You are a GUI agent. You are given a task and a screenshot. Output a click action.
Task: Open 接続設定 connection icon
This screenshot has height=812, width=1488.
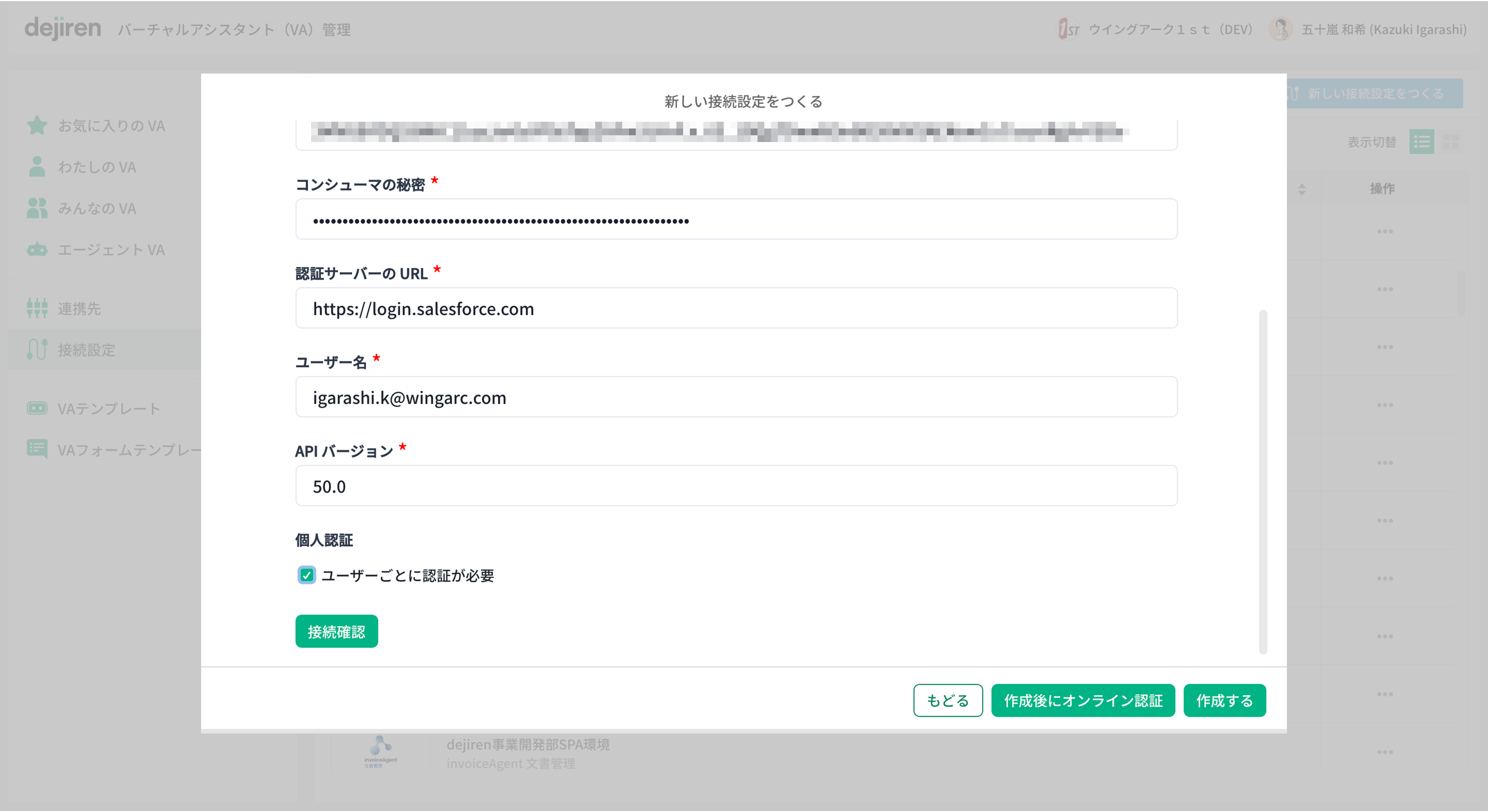point(37,349)
